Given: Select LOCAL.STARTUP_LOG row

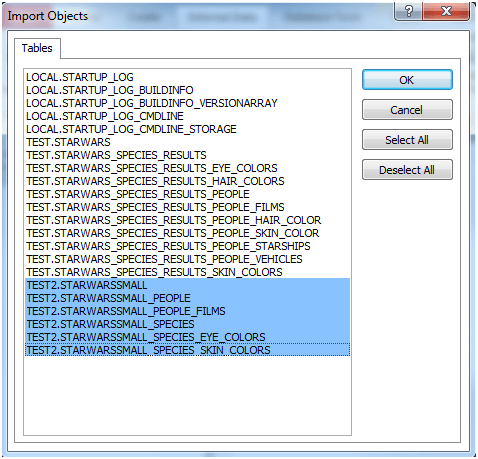Looking at the screenshot, I should [x=187, y=77].
